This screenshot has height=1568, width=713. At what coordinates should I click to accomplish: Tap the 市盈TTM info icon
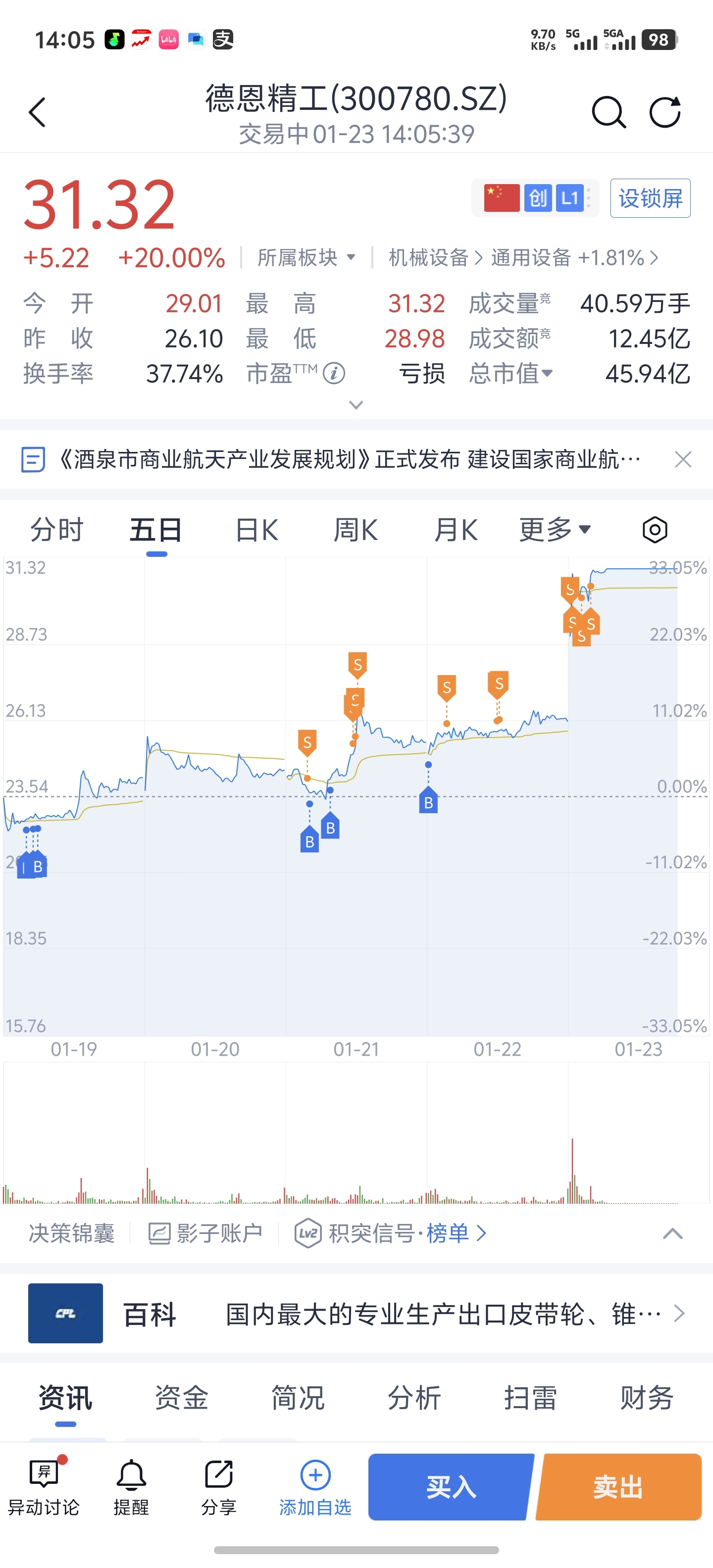pyautogui.click(x=334, y=373)
